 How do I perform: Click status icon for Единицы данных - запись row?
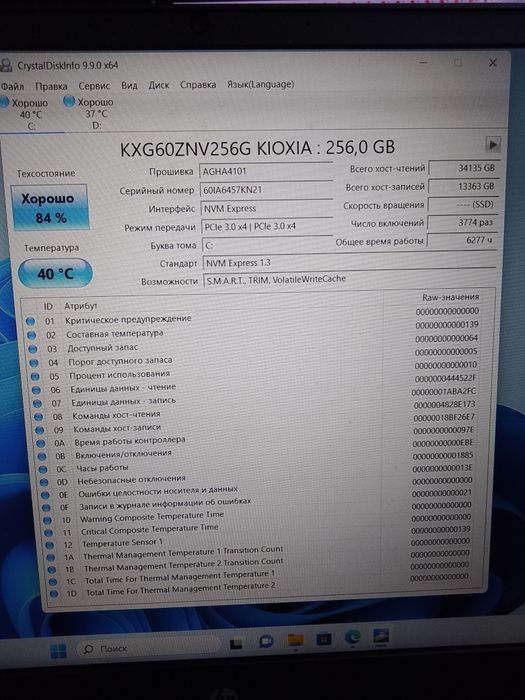click(x=37, y=403)
